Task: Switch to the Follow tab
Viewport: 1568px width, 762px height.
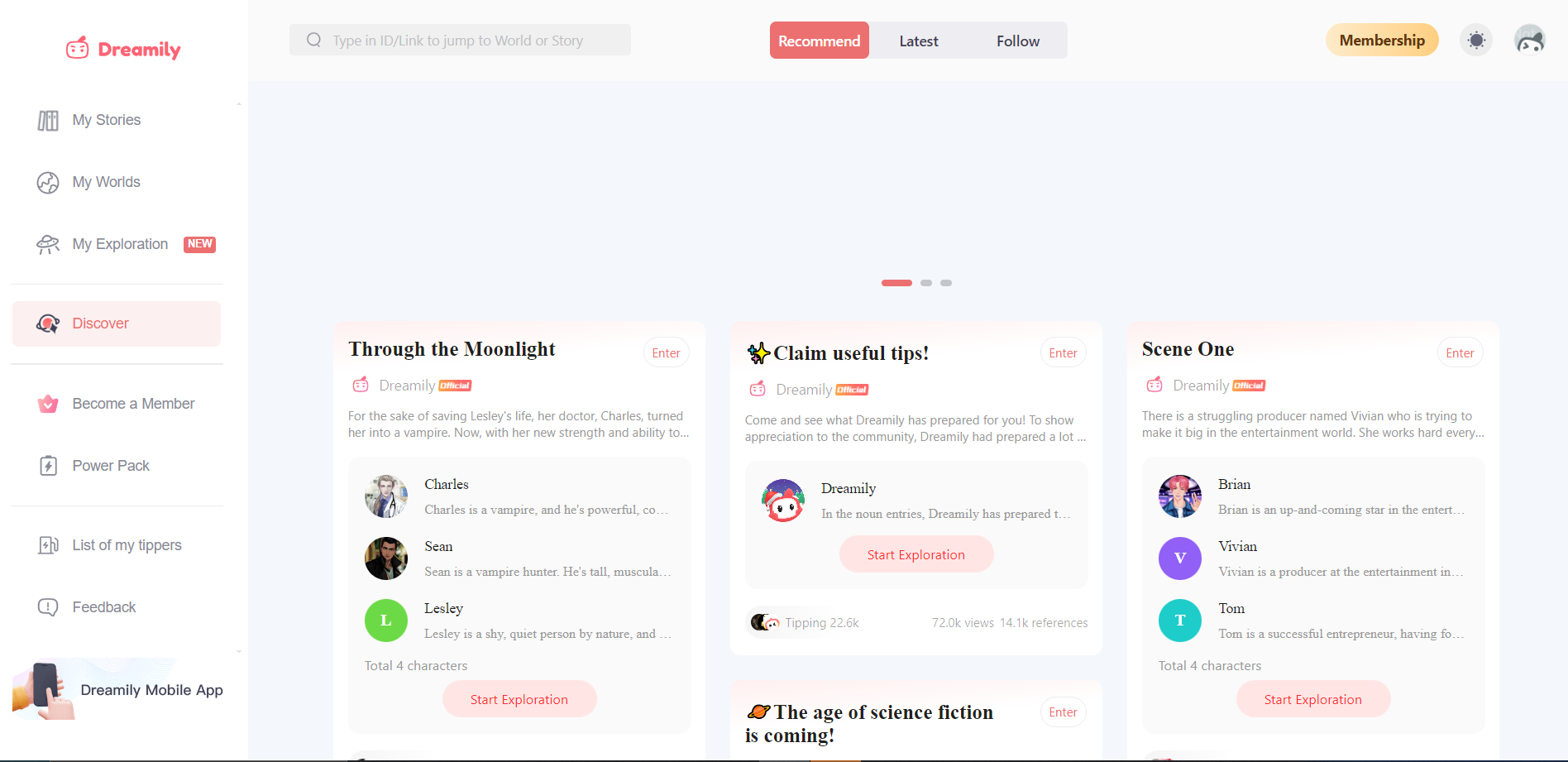Action: (1017, 41)
